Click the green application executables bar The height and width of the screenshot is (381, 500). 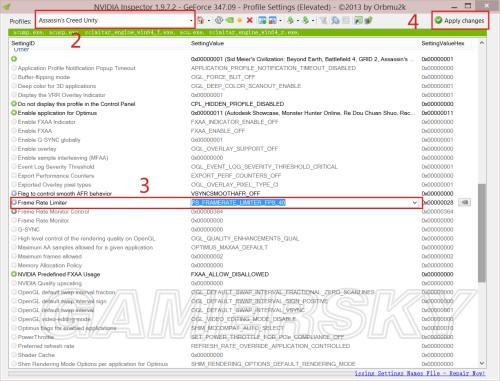pyautogui.click(x=247, y=33)
